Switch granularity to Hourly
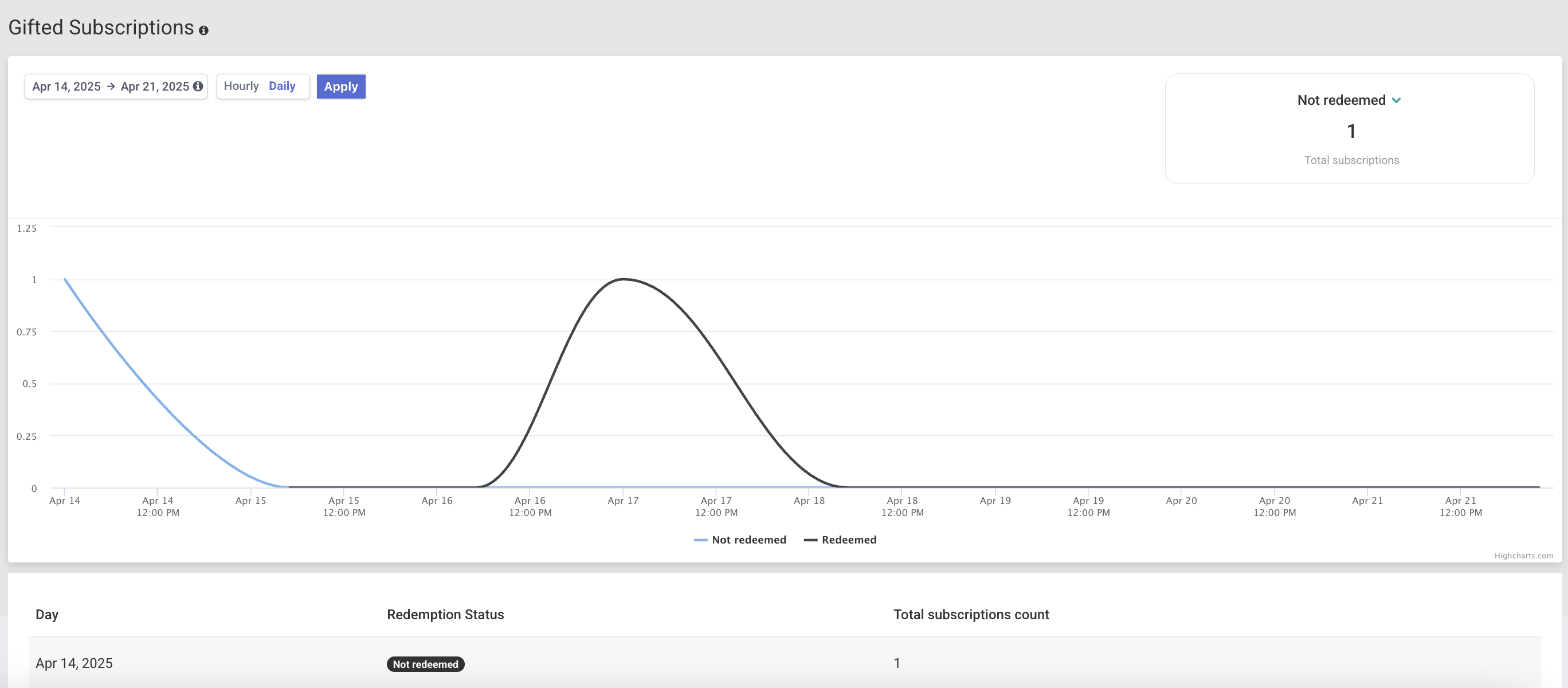Viewport: 1568px width, 688px height. pyautogui.click(x=241, y=86)
